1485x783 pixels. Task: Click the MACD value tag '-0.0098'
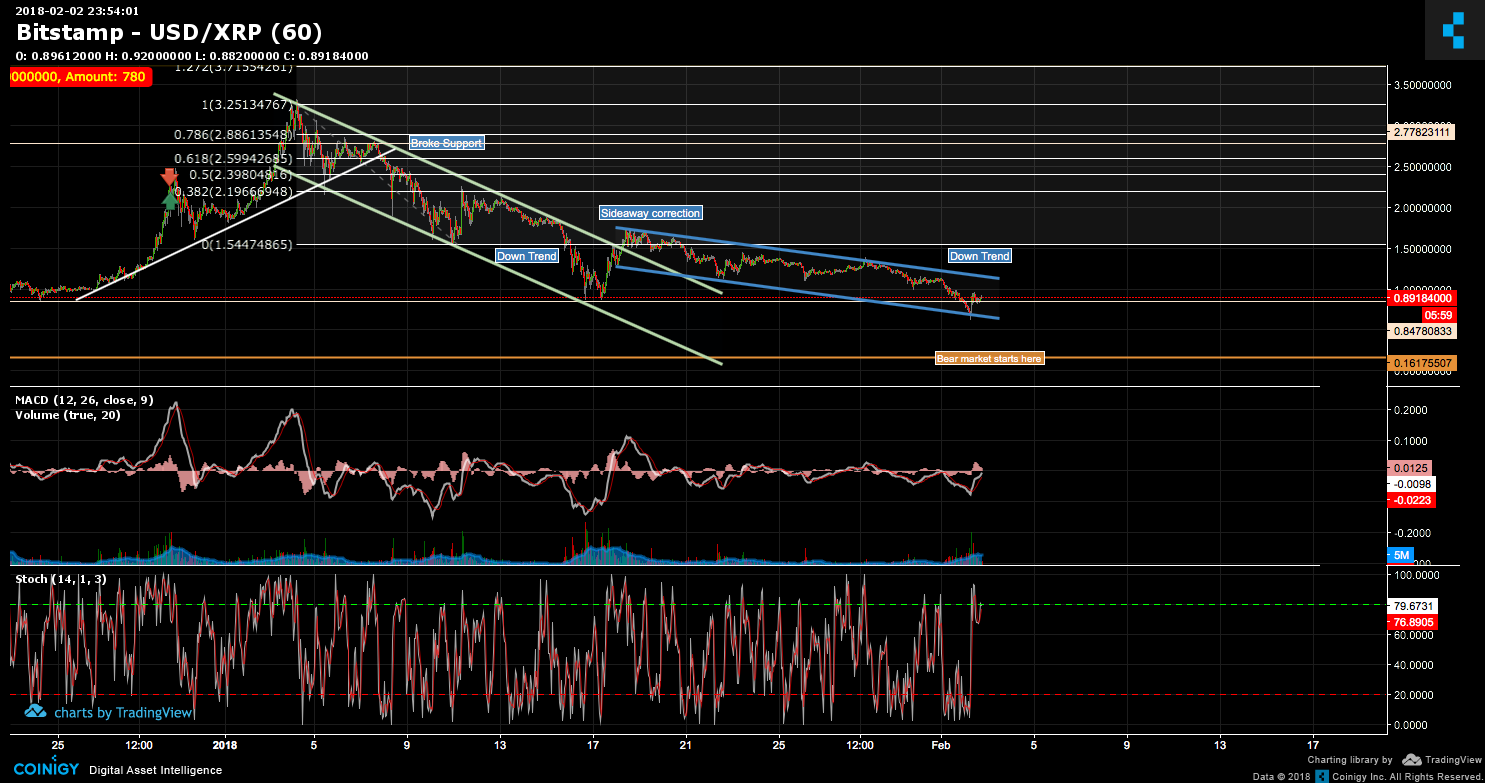tap(1411, 484)
